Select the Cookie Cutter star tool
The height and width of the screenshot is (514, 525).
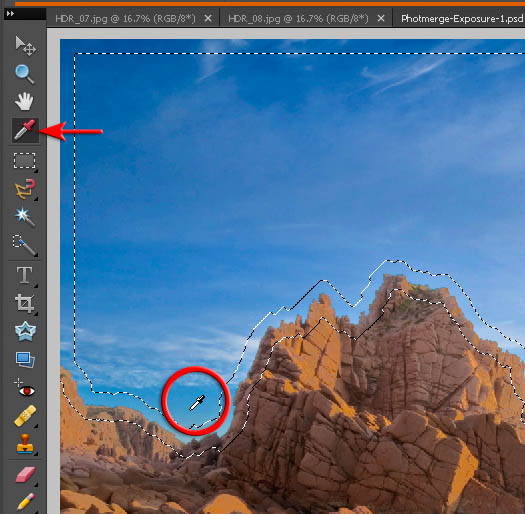tap(25, 332)
